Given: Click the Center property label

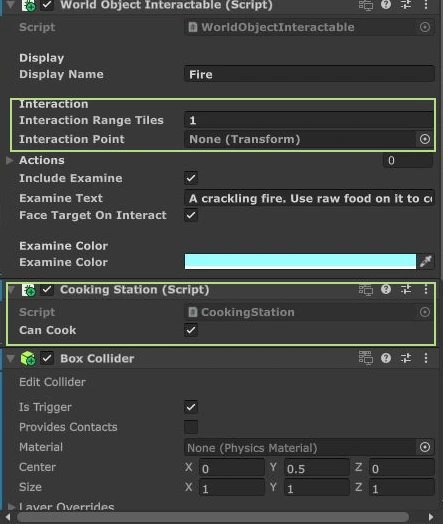Looking at the screenshot, I should pyautogui.click(x=37, y=467).
